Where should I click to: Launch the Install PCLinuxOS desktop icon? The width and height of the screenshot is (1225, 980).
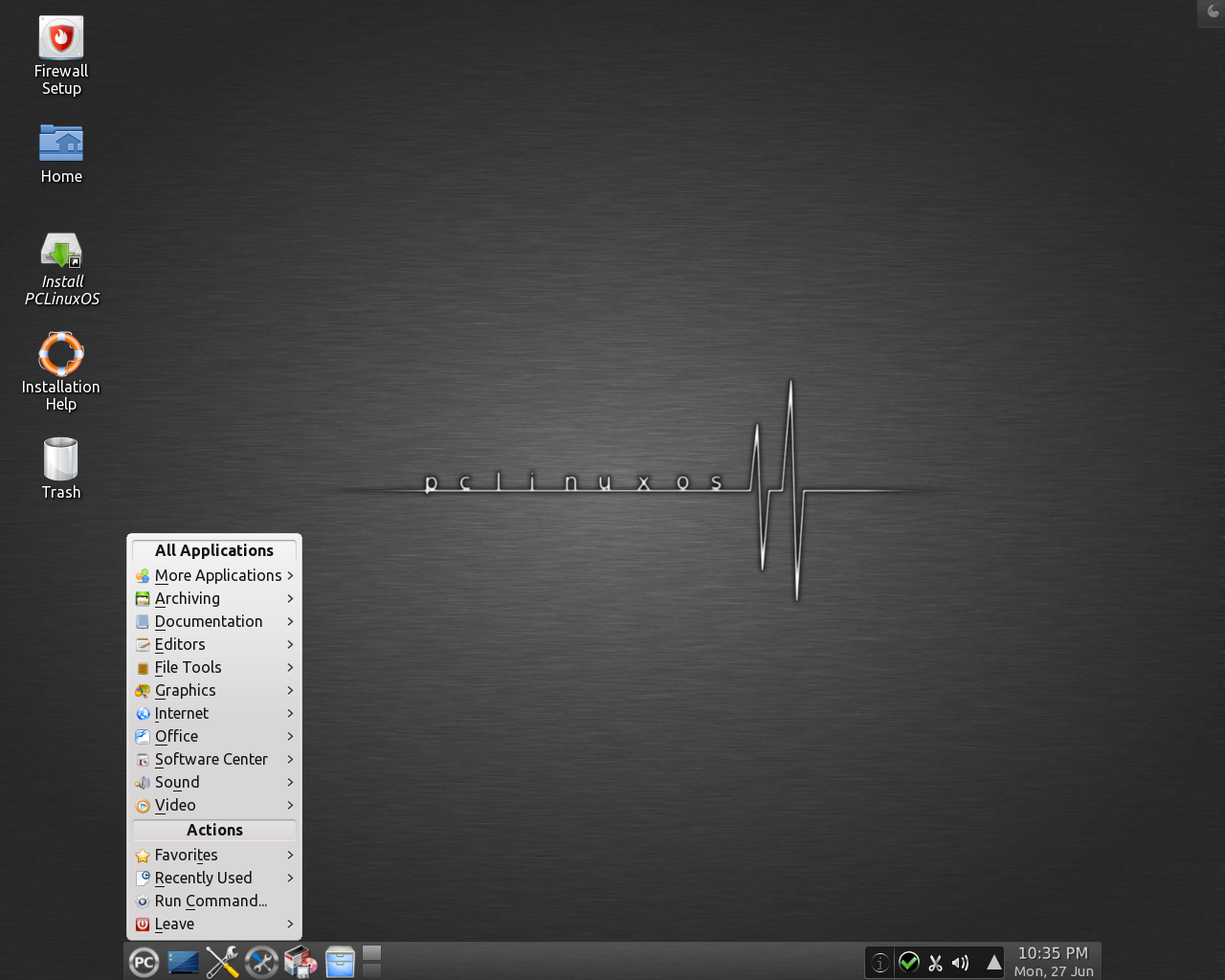[x=61, y=269]
